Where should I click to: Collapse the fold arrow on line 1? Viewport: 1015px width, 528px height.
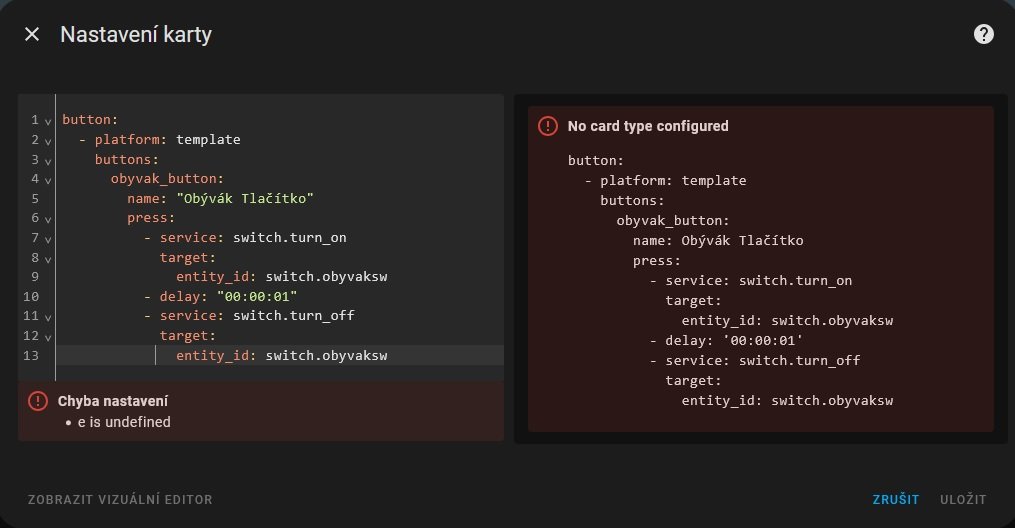(48, 121)
